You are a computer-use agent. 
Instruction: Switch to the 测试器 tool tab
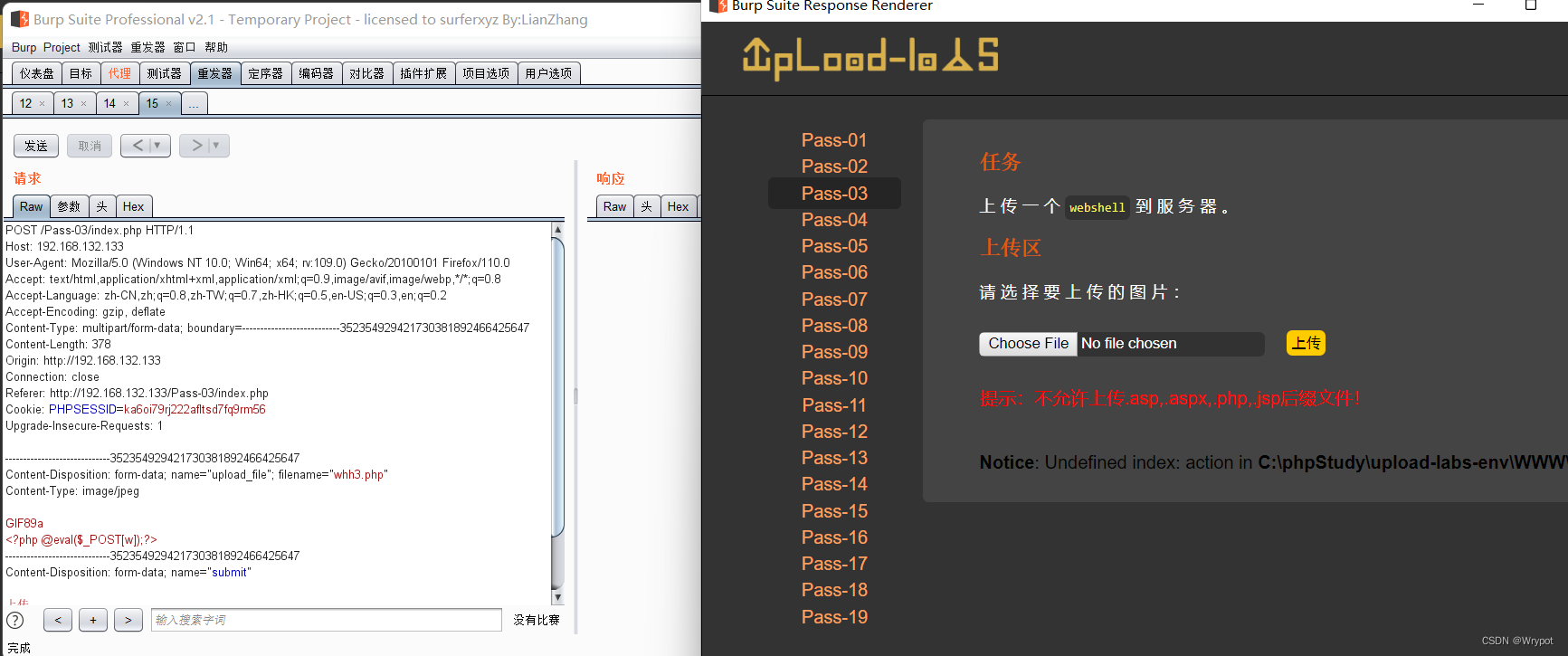[164, 73]
